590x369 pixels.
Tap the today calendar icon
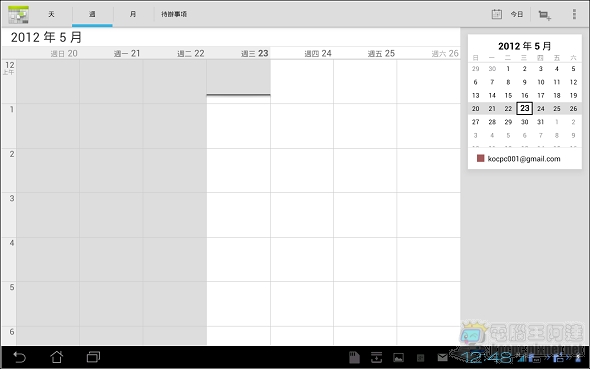(497, 14)
